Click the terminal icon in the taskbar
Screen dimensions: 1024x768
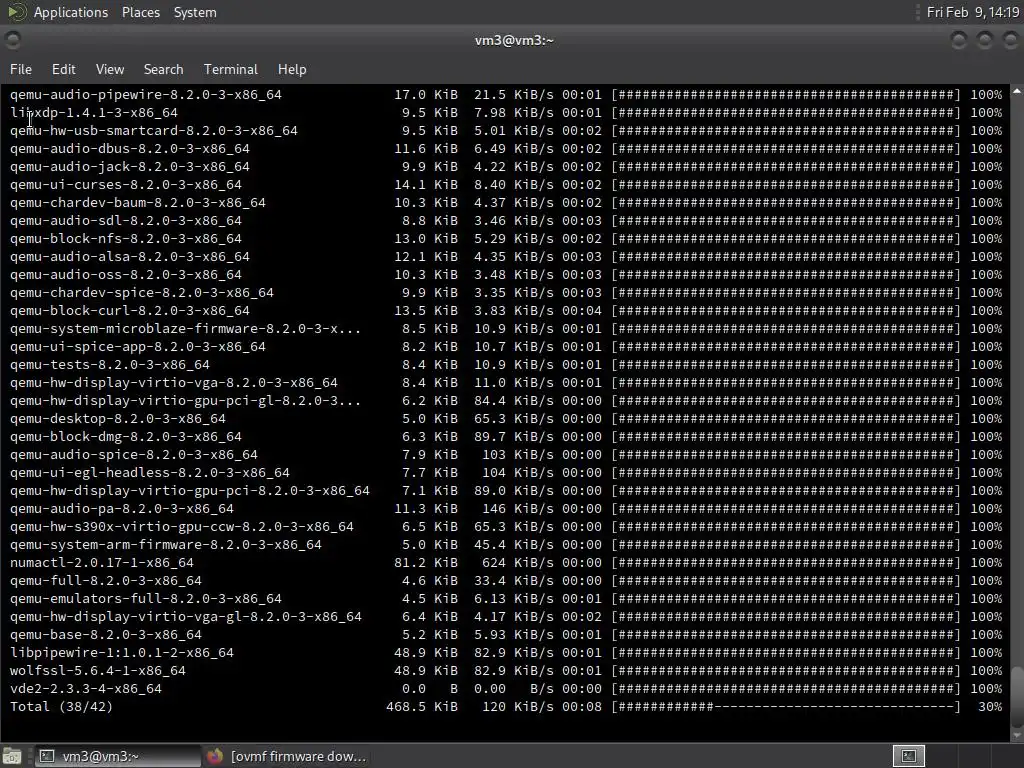point(47,756)
